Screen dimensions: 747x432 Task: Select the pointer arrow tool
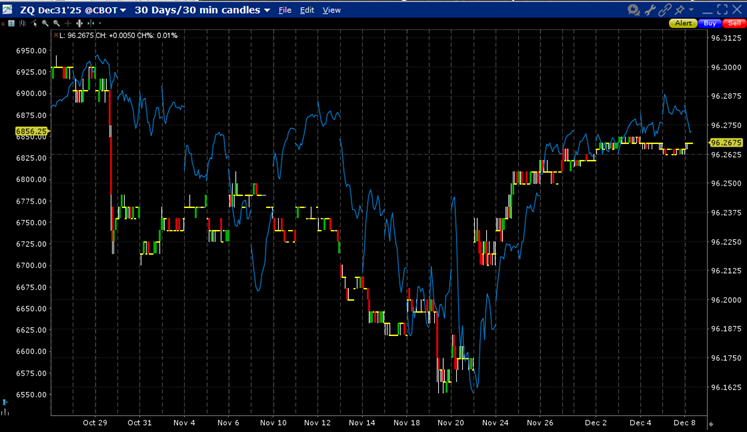click(34, 23)
